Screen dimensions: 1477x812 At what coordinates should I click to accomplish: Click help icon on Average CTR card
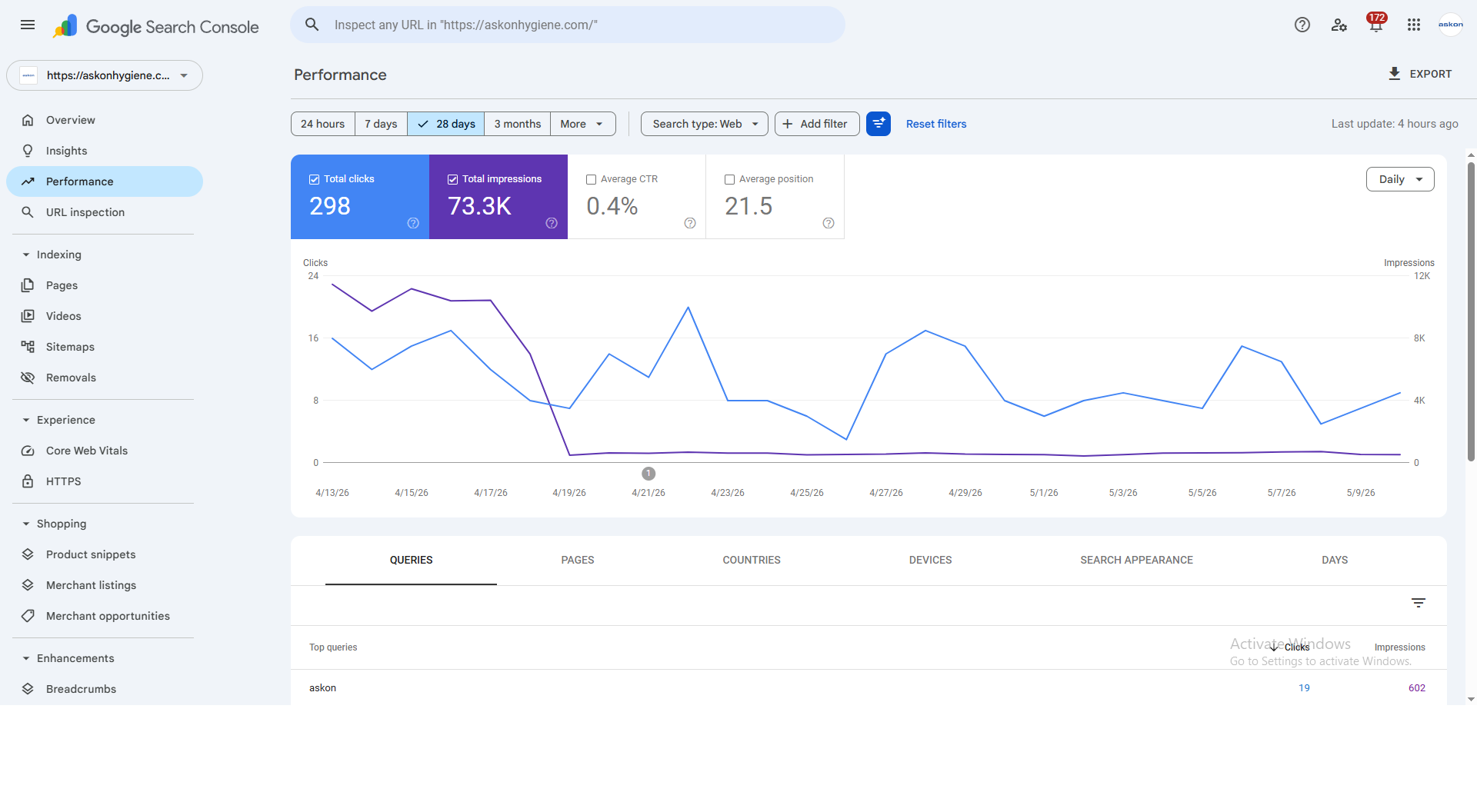(690, 223)
